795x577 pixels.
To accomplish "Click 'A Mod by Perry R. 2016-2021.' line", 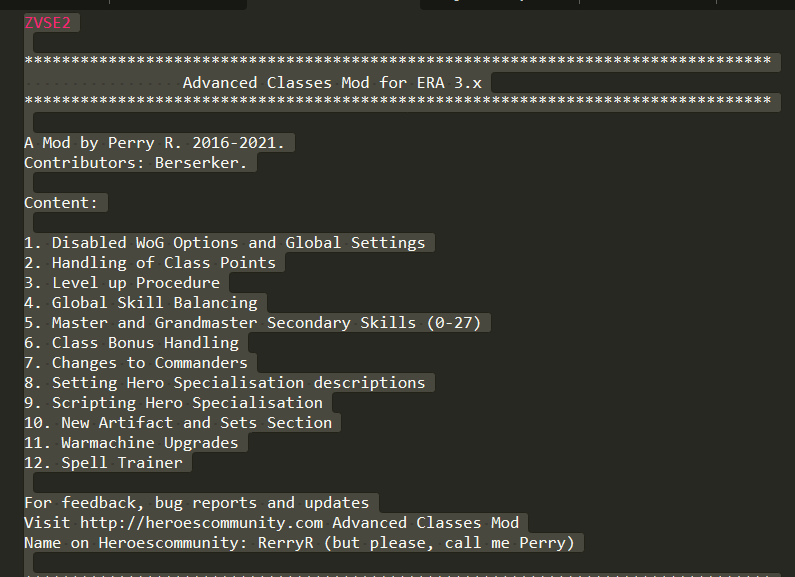I will (155, 143).
